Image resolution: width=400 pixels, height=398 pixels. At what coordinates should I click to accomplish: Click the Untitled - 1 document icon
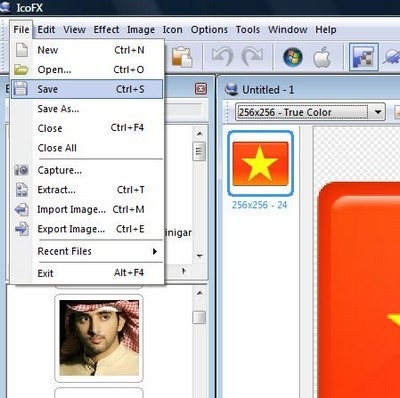pyautogui.click(x=231, y=89)
